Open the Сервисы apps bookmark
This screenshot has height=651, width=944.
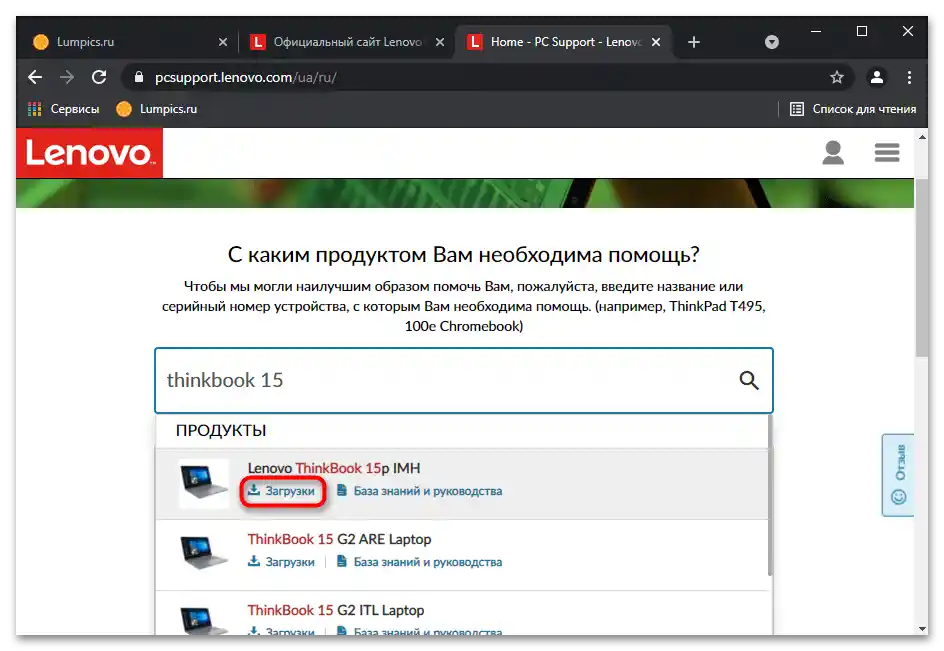[64, 109]
